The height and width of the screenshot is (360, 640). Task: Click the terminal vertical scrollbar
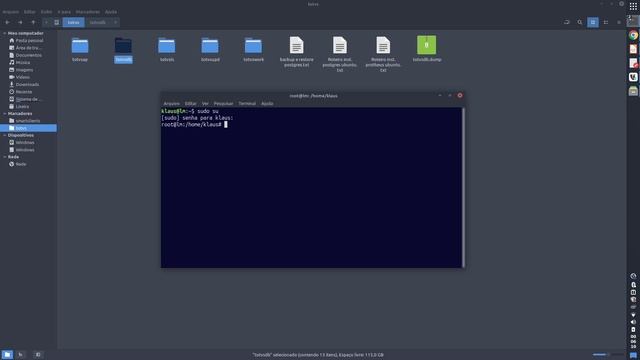coord(463,187)
